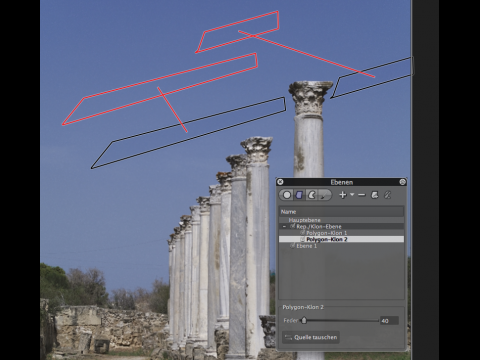The height and width of the screenshot is (360, 480).
Task: Select the Rep./Klon-Ebene layer
Action: pos(341,226)
